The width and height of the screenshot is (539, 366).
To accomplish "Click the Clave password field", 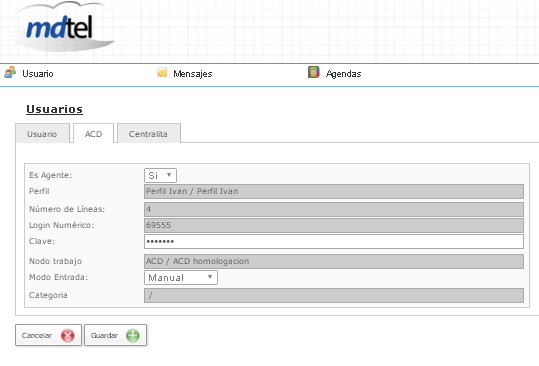I will click(x=334, y=242).
